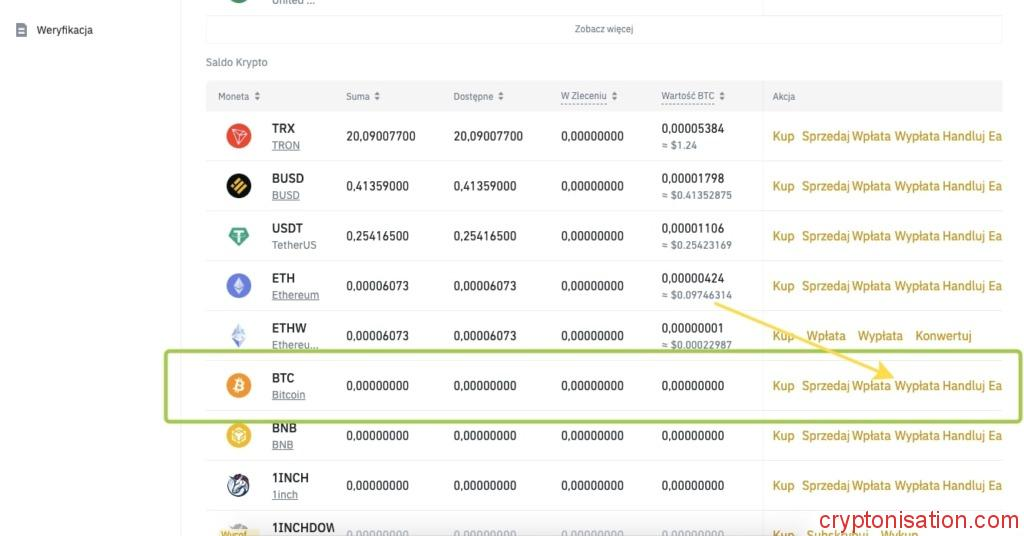This screenshot has height=536, width=1024.
Task: Open the Bitcoin name link under BTC
Action: (x=288, y=395)
